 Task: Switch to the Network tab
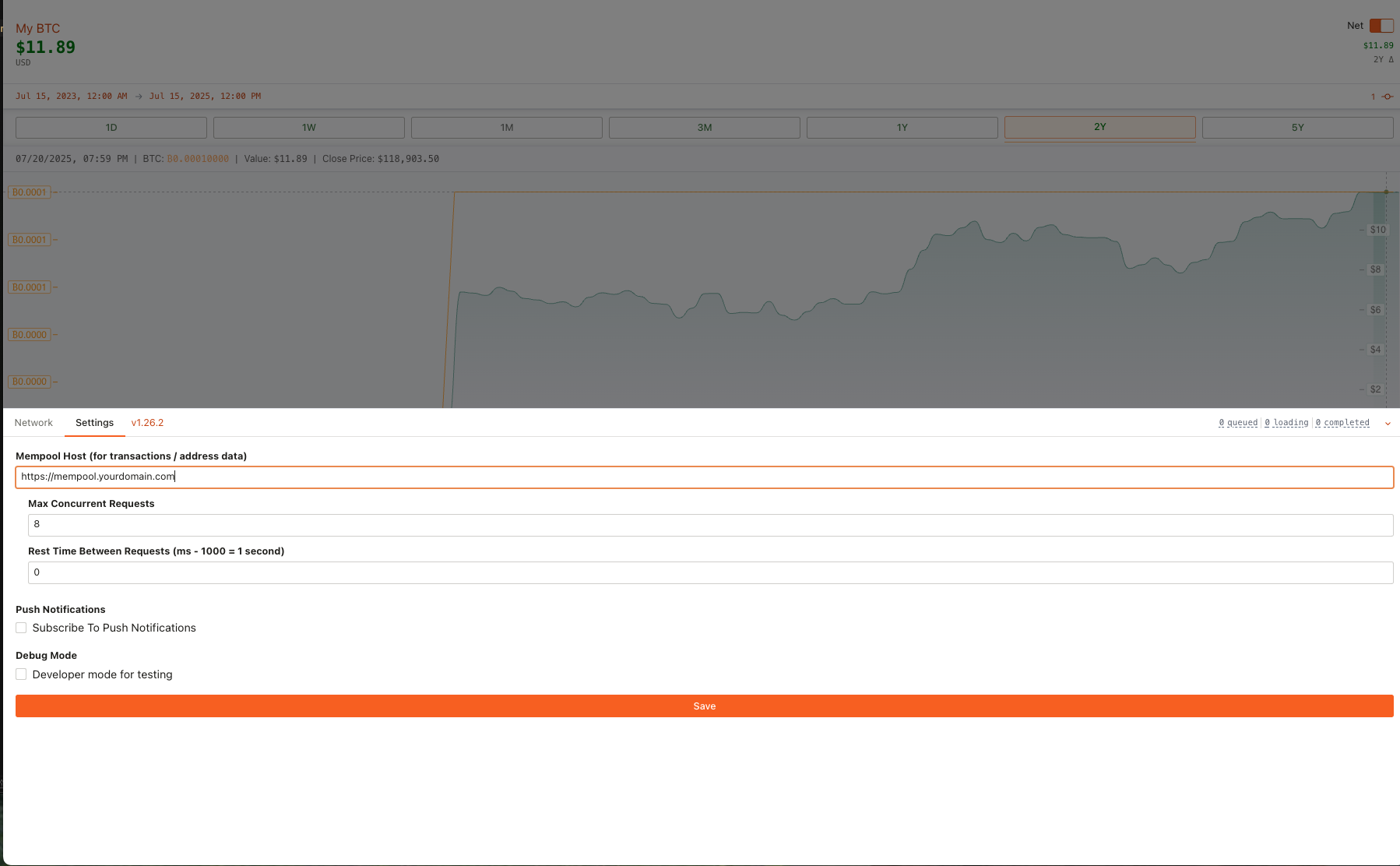point(33,423)
